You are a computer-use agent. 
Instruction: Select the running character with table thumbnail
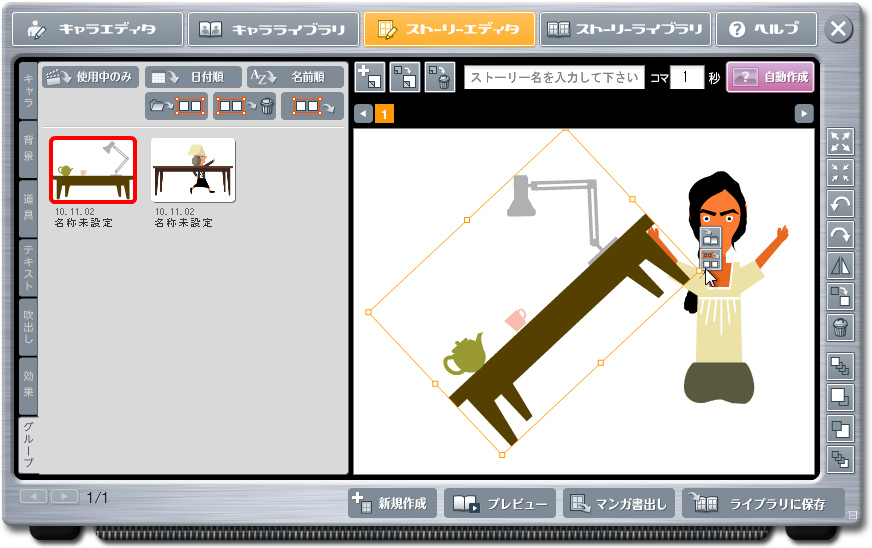(193, 170)
